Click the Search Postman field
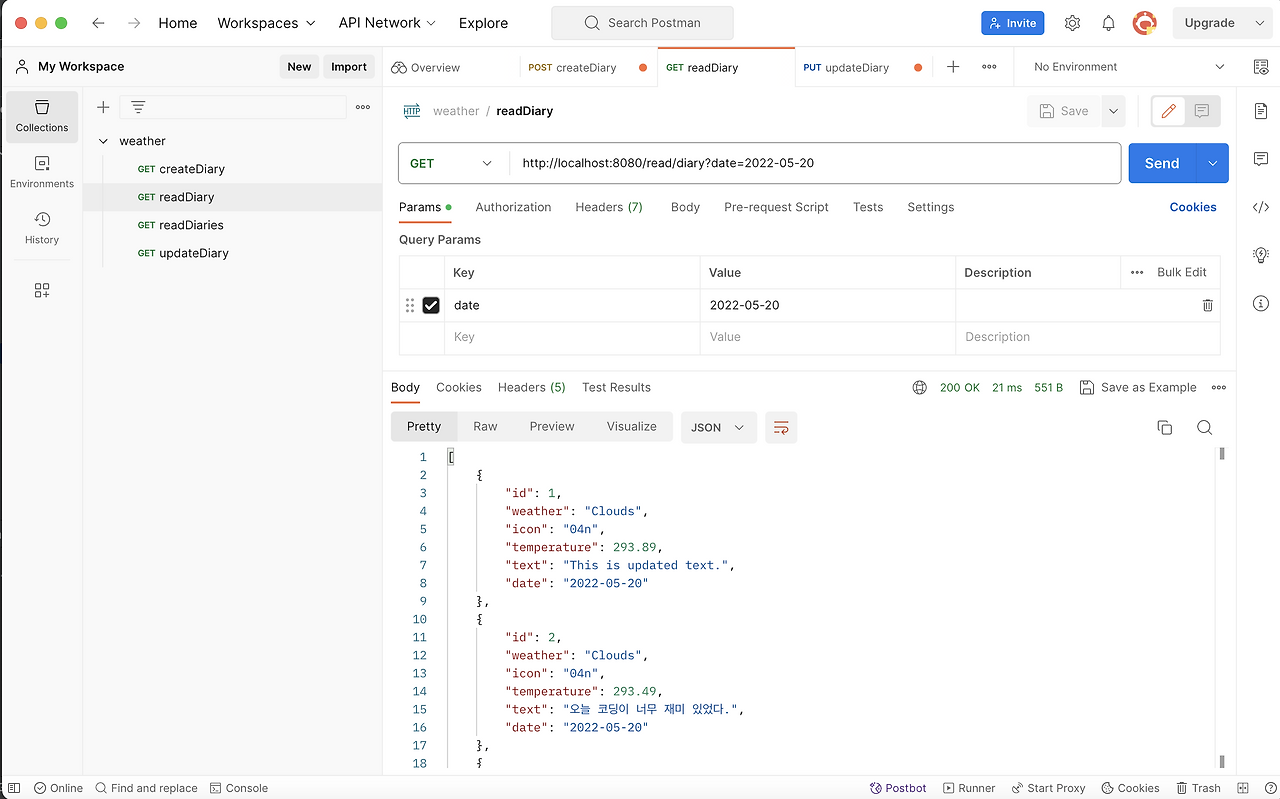Image resolution: width=1280 pixels, height=799 pixels. coord(642,23)
